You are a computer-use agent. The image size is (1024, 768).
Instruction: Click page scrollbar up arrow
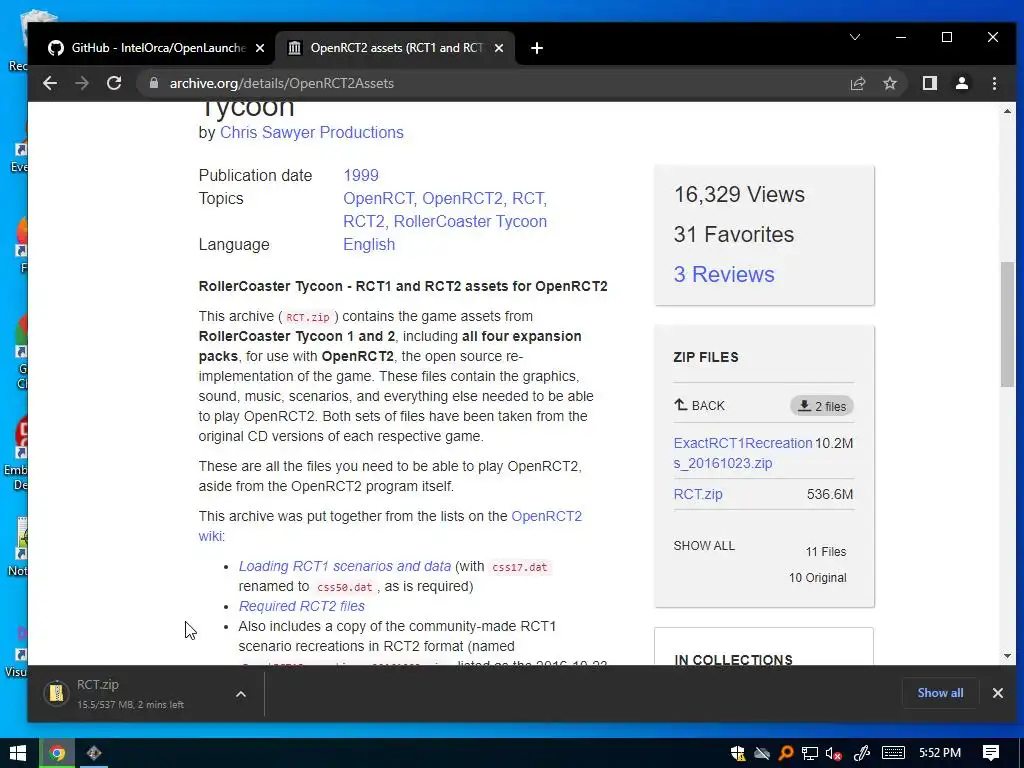(1007, 111)
